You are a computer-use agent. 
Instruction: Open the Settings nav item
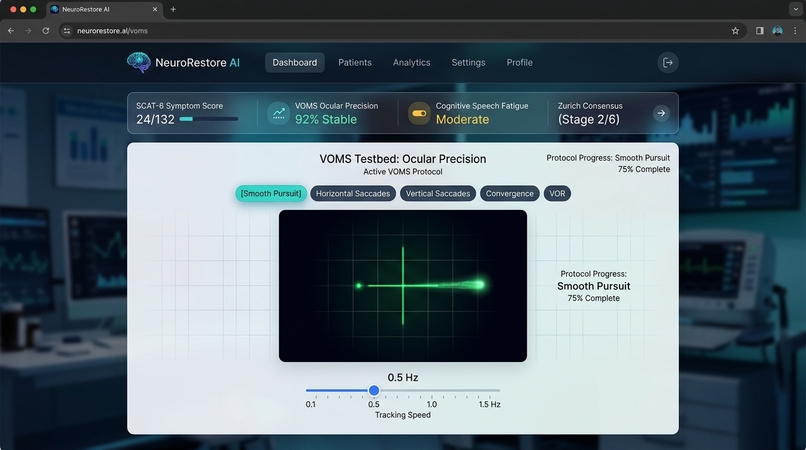[x=468, y=62]
